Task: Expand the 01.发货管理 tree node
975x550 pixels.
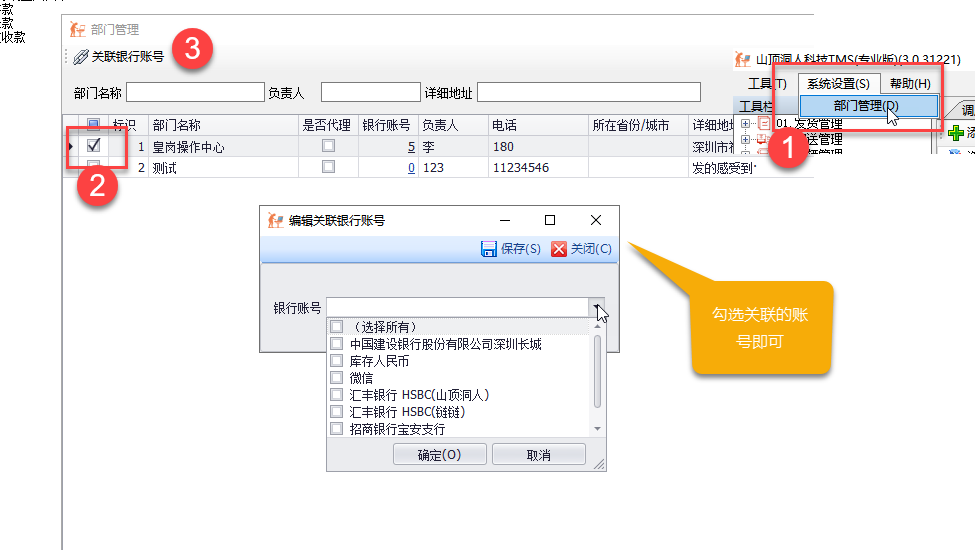Action: (x=745, y=124)
